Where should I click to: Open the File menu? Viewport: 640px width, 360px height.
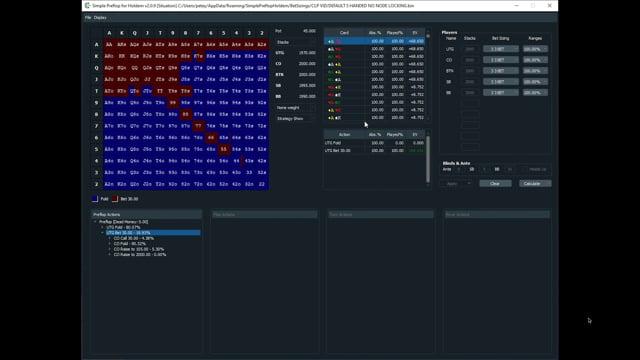pos(87,18)
